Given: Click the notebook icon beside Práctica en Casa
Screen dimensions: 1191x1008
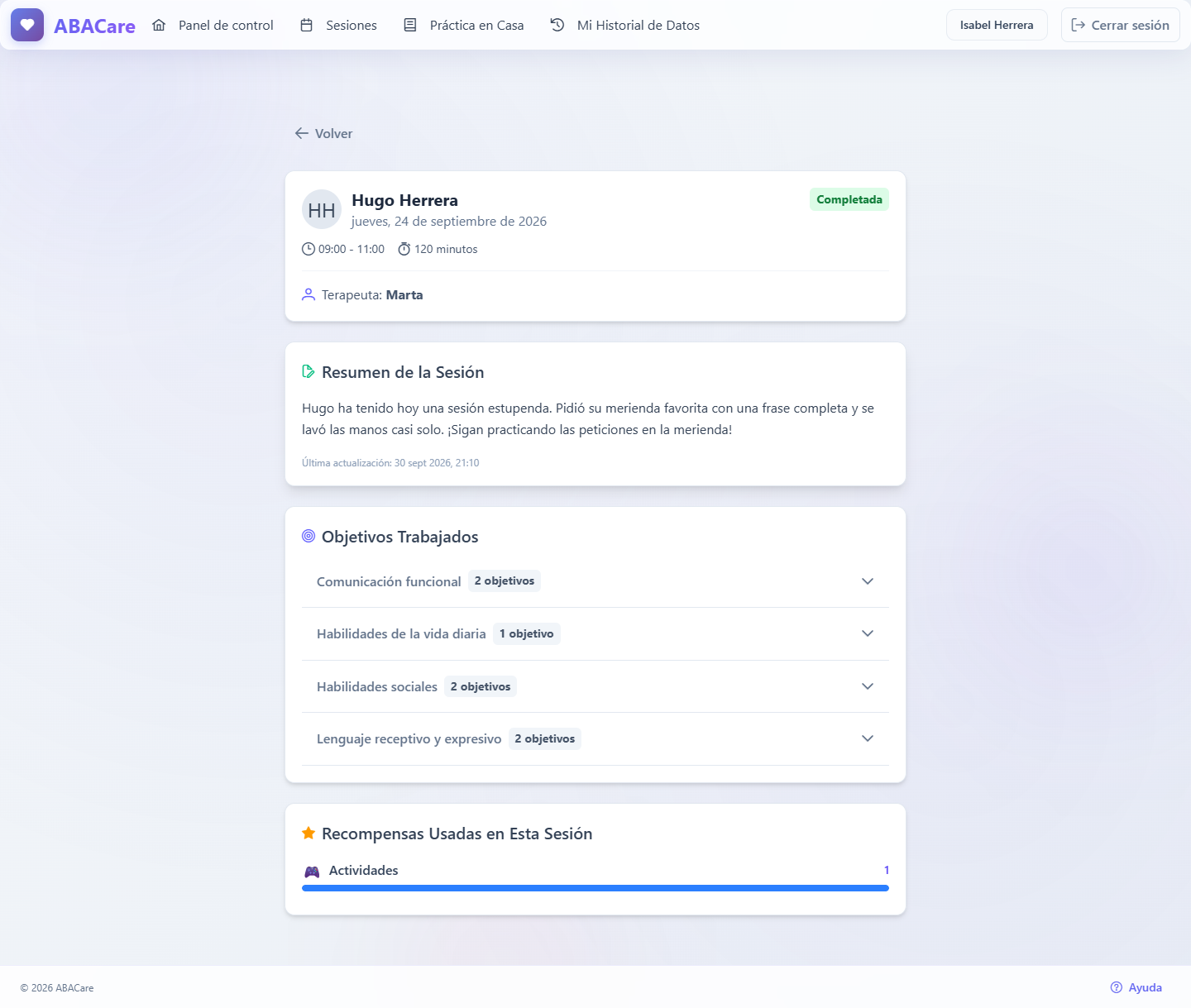Looking at the screenshot, I should pyautogui.click(x=410, y=25).
